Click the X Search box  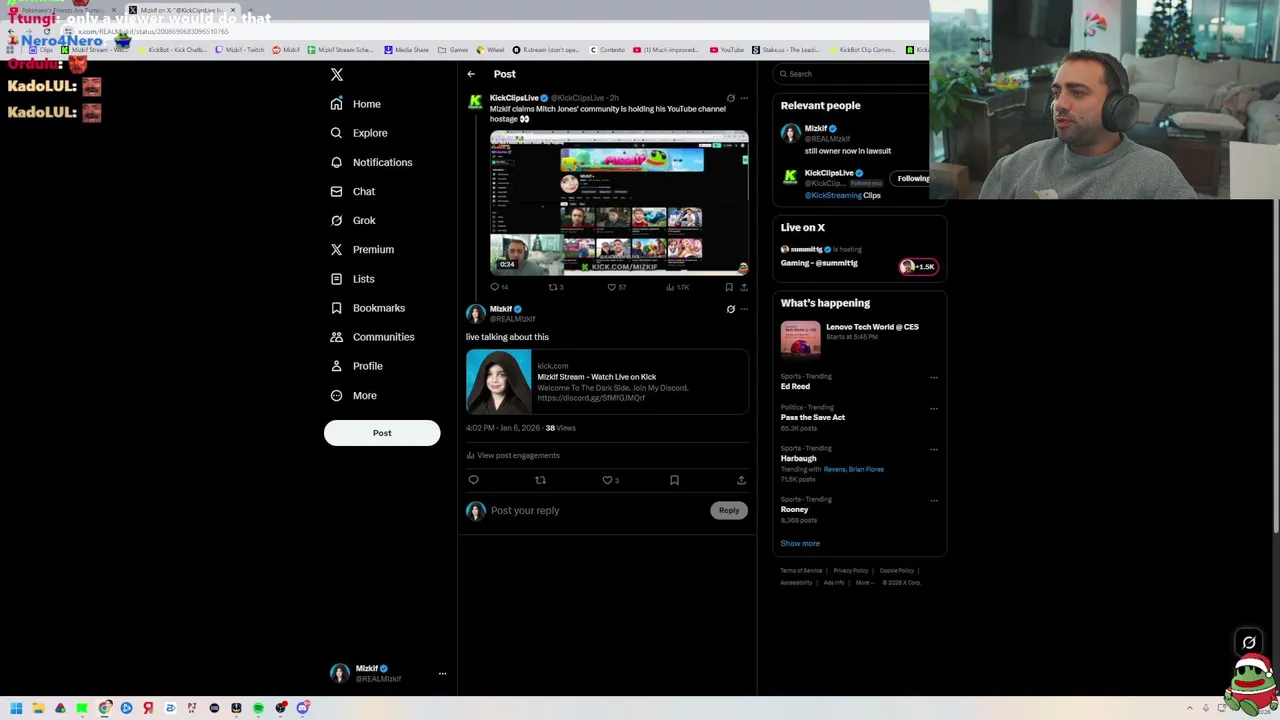coord(852,74)
